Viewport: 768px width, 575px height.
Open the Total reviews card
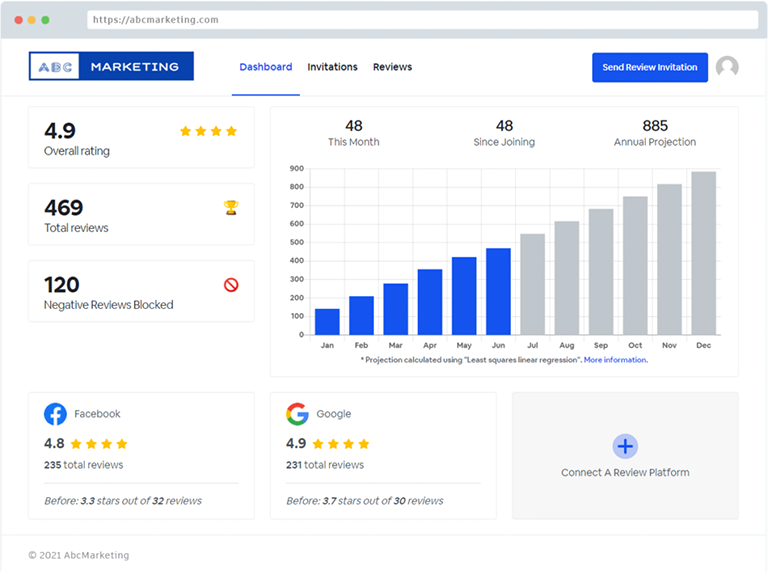pyautogui.click(x=141, y=214)
